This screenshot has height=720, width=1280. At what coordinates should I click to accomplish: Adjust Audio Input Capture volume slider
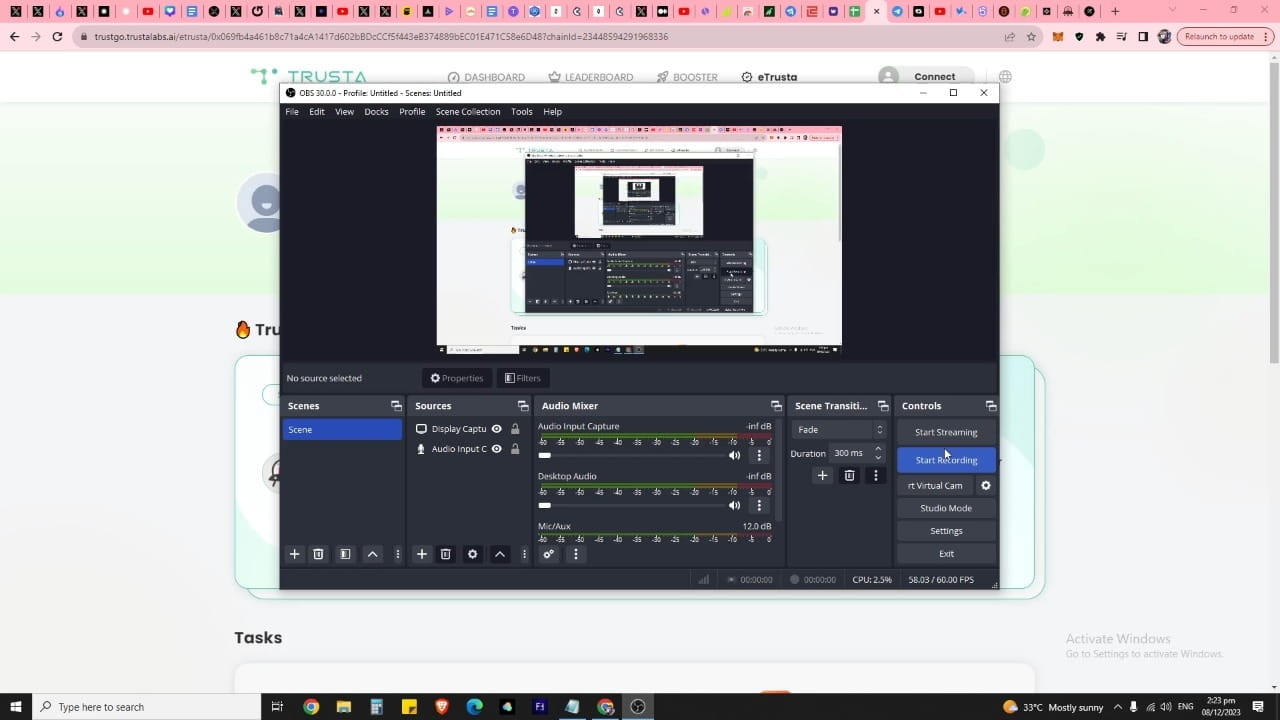[x=632, y=455]
